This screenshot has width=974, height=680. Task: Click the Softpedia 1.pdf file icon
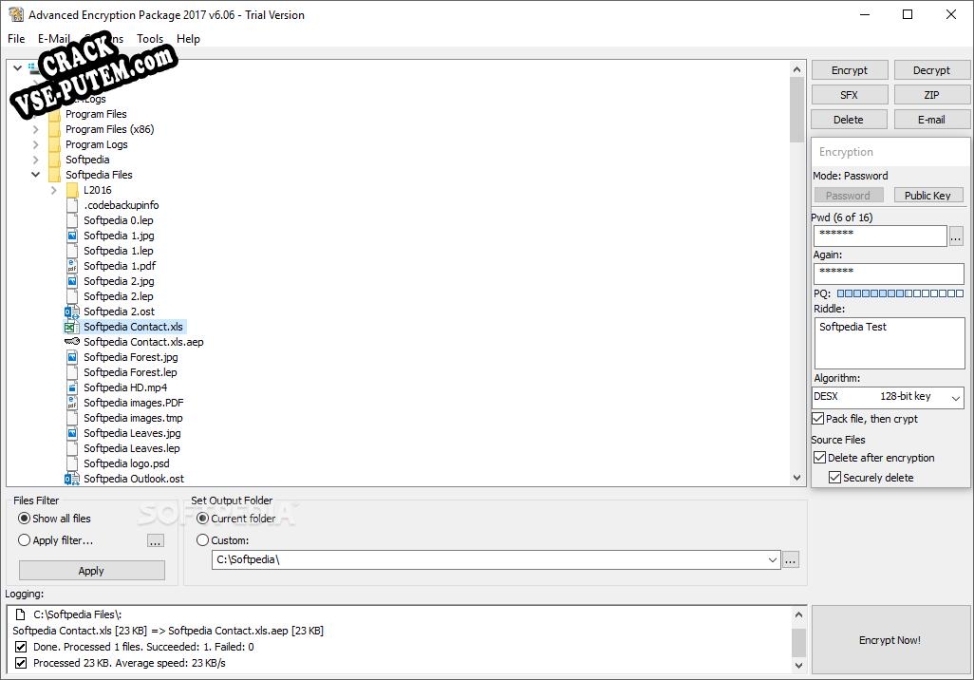(72, 266)
